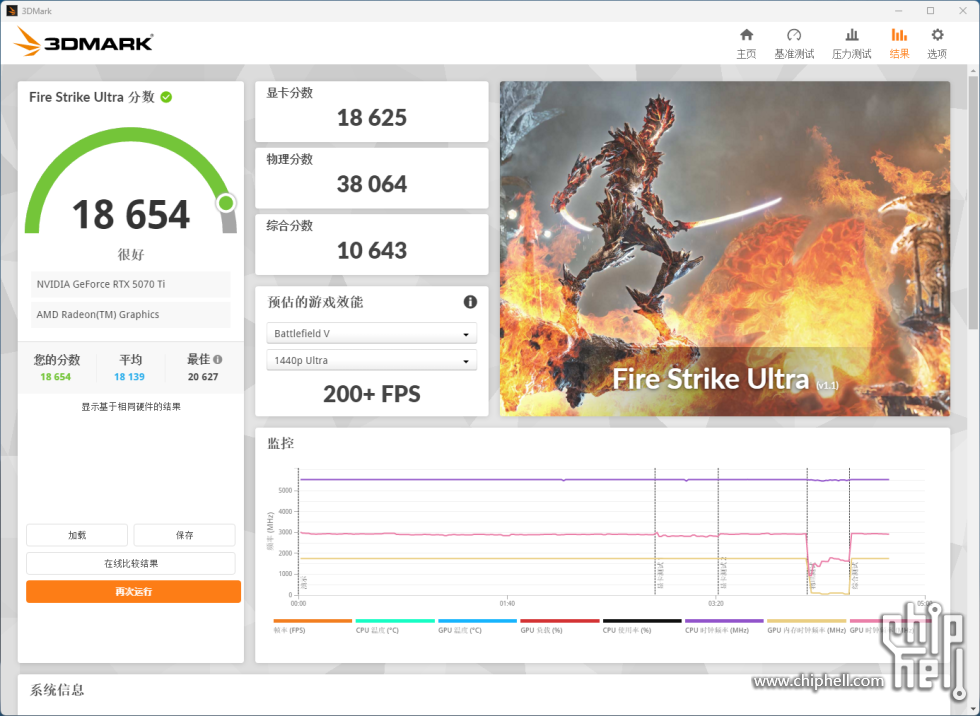Image resolution: width=980 pixels, height=716 pixels.
Task: Toggle CPU 温度 (°C) teal legend line
Action: point(394,626)
